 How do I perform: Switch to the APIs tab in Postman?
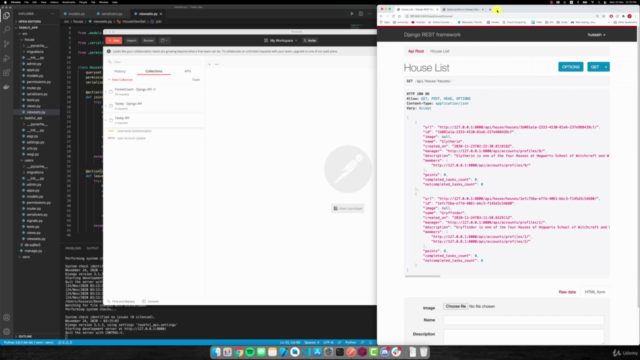point(187,71)
